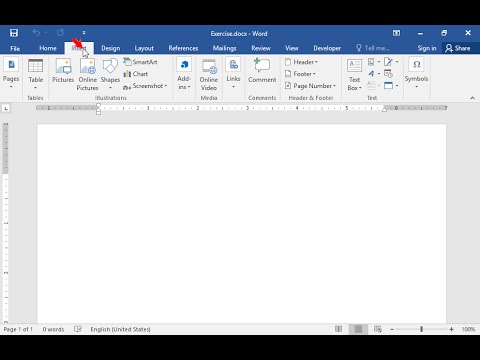Viewport: 480px width, 360px height.
Task: Click the 100% zoom level
Action: pyautogui.click(x=468, y=329)
